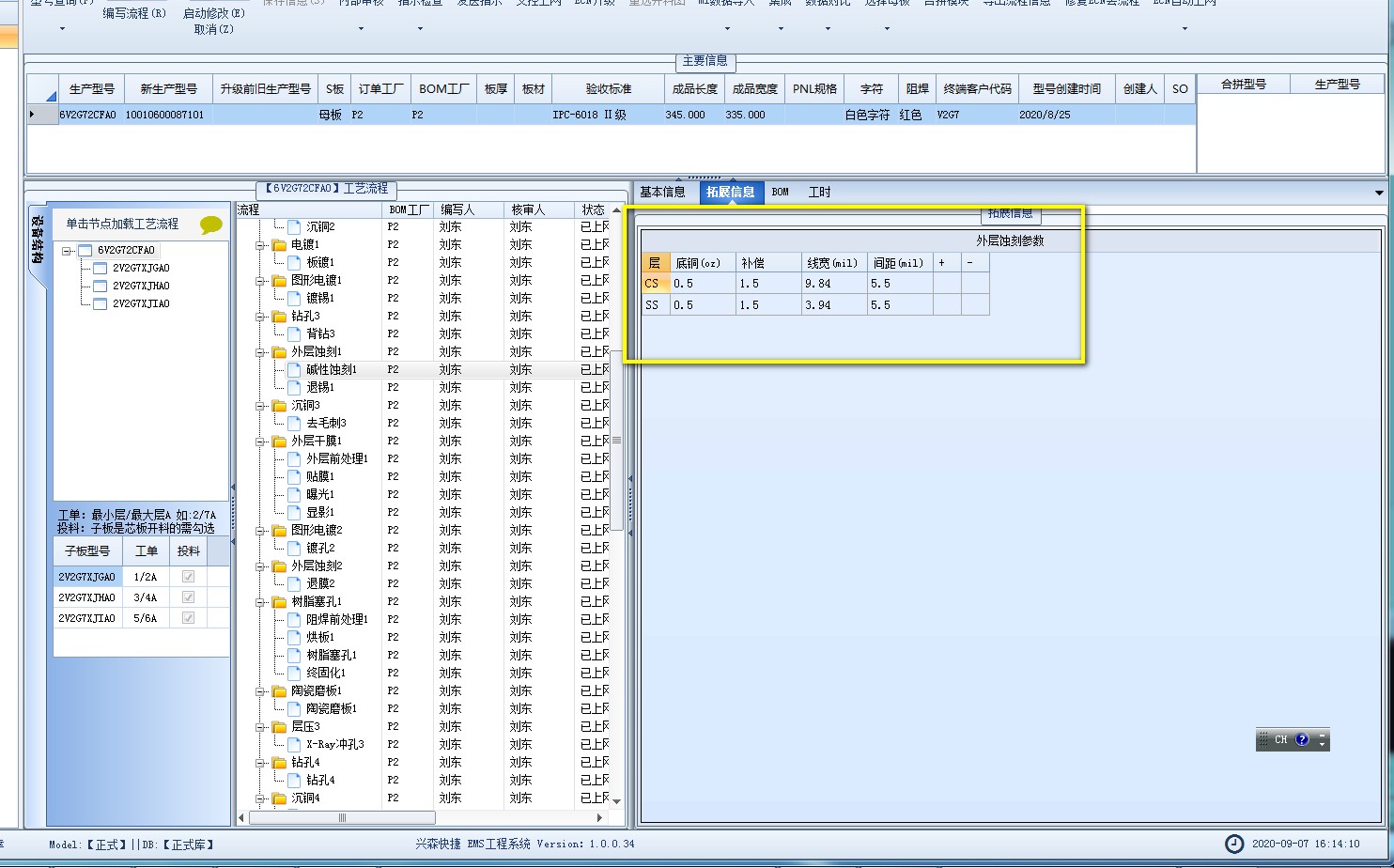Viewport: 1394px width, 868px height.
Task: Click the folder icon of 电镀1
Action: [x=279, y=245]
